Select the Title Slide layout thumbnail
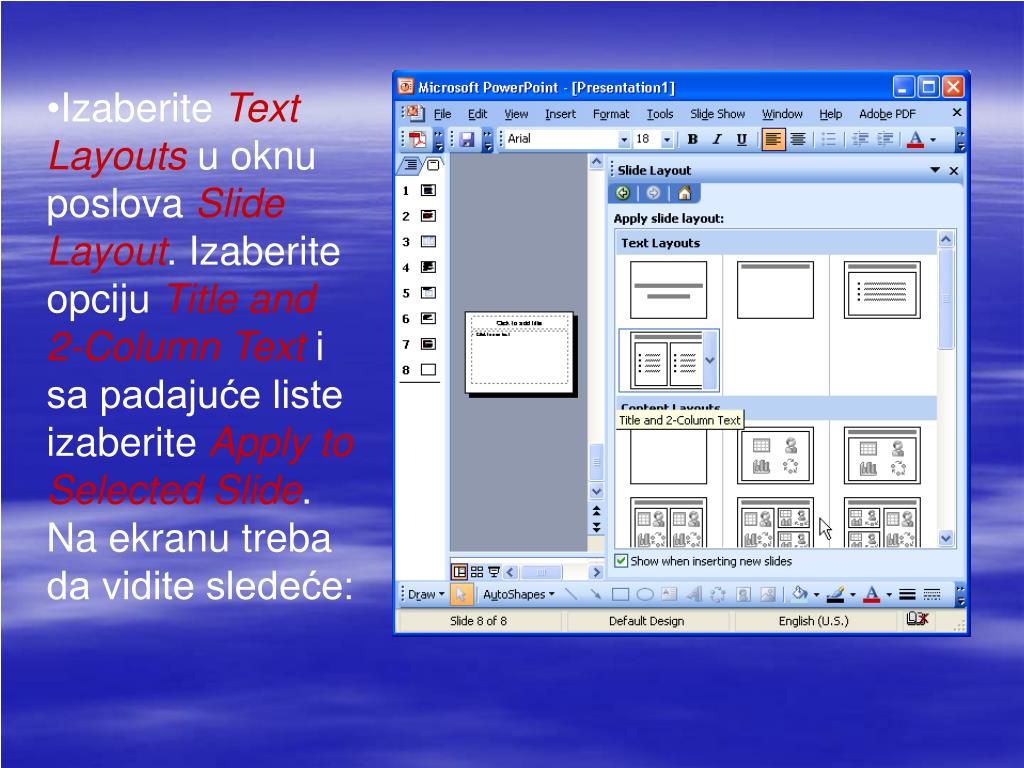This screenshot has height=768, width=1024. click(668, 290)
